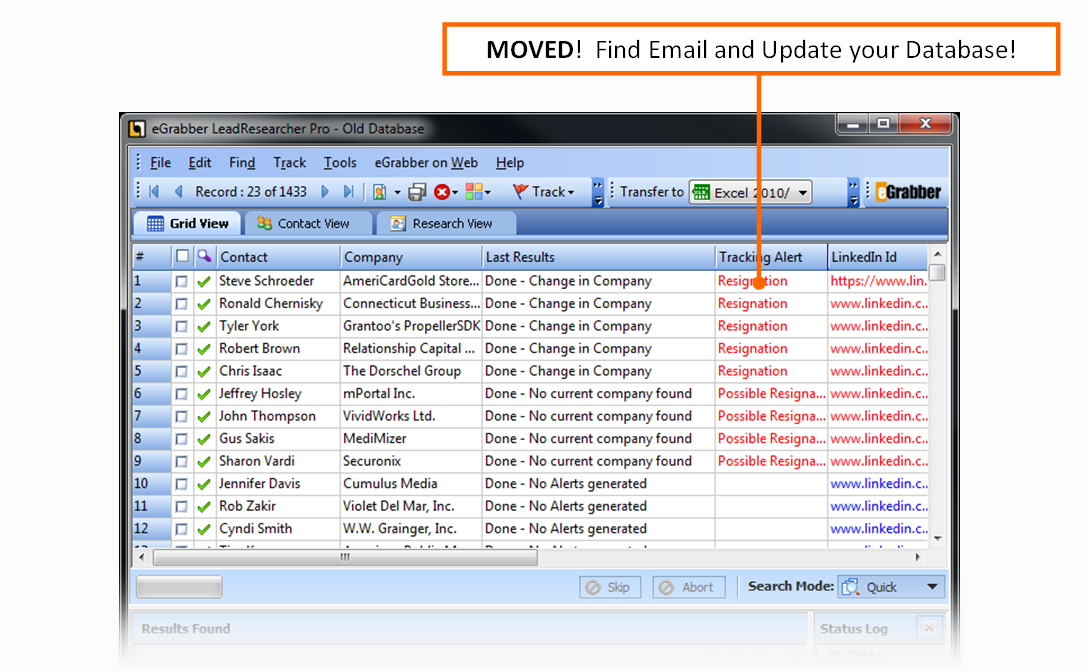Click the print icon
This screenshot has height=672, width=1087.
417,192
